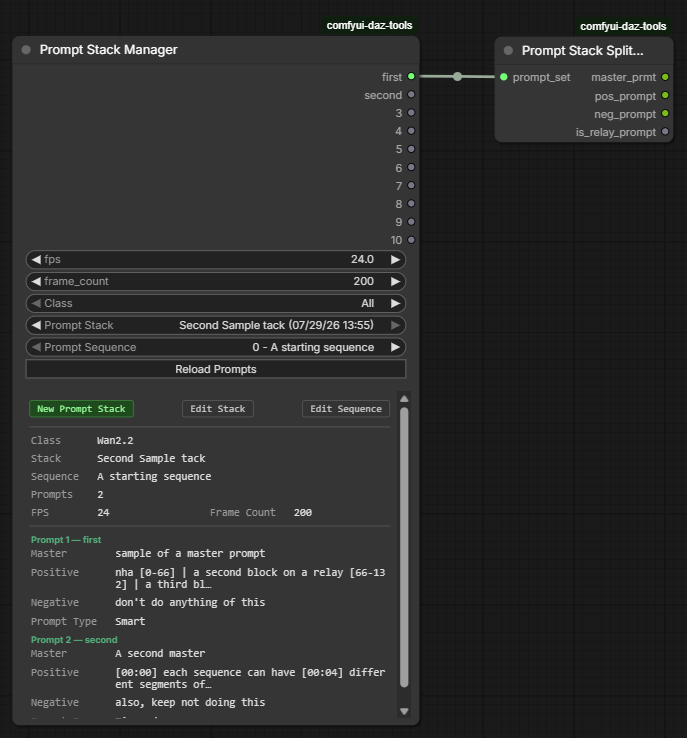Select the next Class option with the right arrow
This screenshot has width=687, height=738.
pyautogui.click(x=395, y=304)
